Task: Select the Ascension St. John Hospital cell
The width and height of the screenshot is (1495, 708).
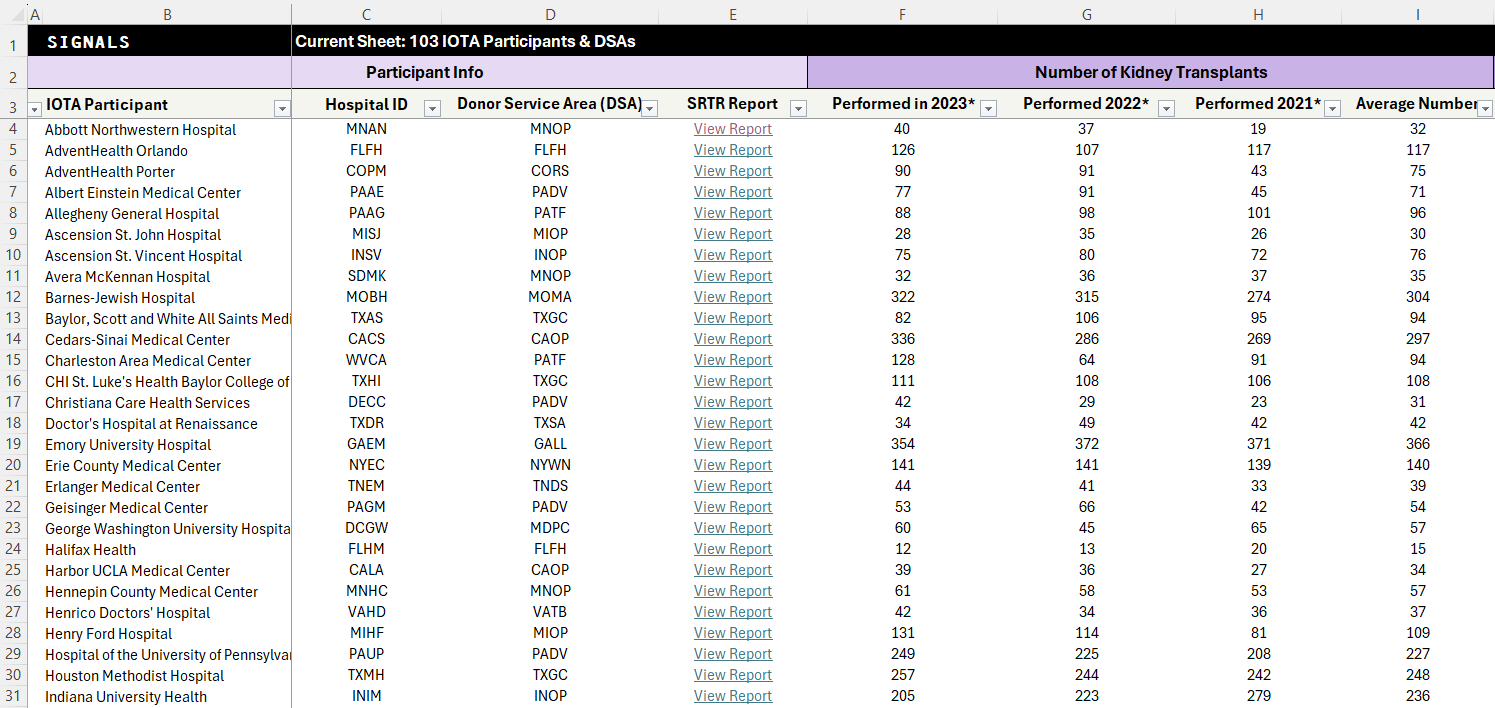Action: tap(167, 235)
